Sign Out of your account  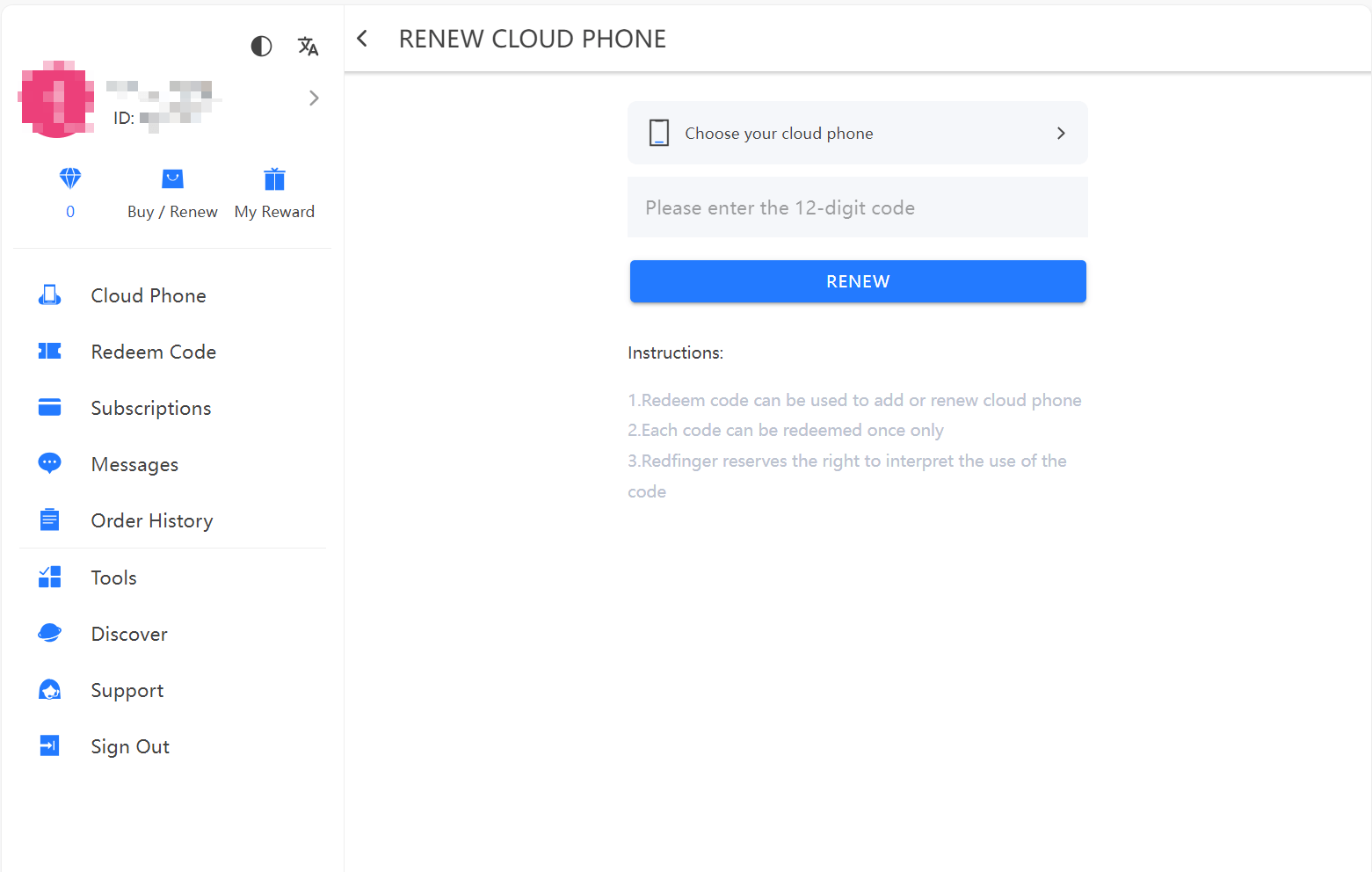pyautogui.click(x=129, y=745)
